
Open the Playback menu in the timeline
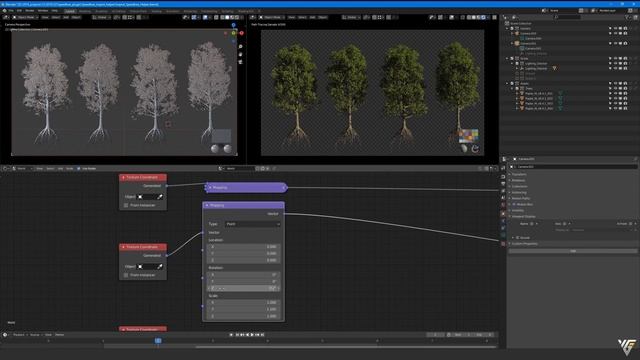coord(19,335)
